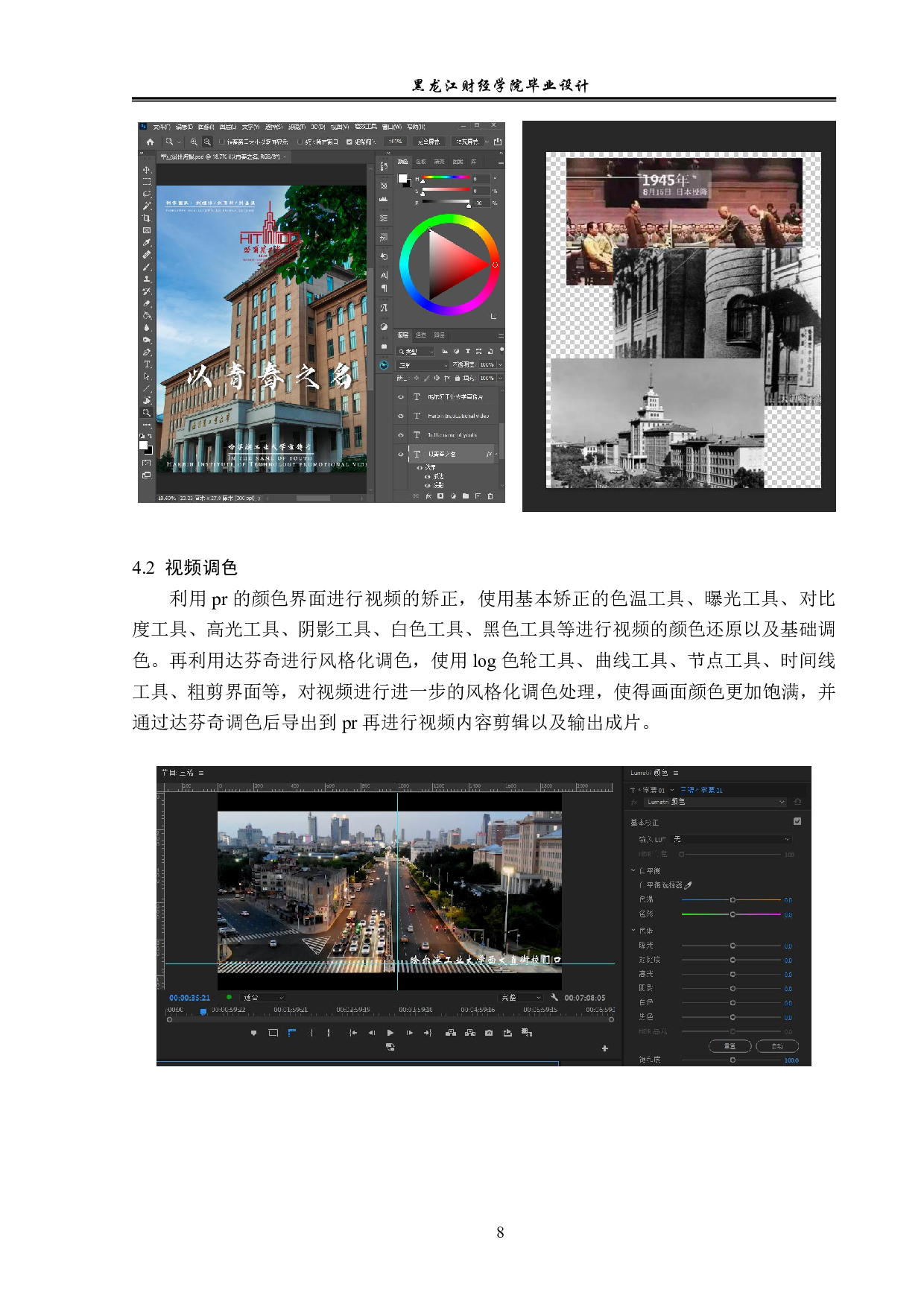Open the wrench settings in program monitor

coord(554,997)
